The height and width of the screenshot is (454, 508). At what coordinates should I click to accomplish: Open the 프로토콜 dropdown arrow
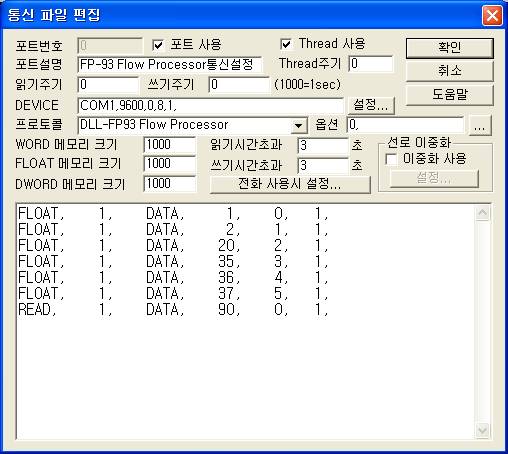point(299,126)
